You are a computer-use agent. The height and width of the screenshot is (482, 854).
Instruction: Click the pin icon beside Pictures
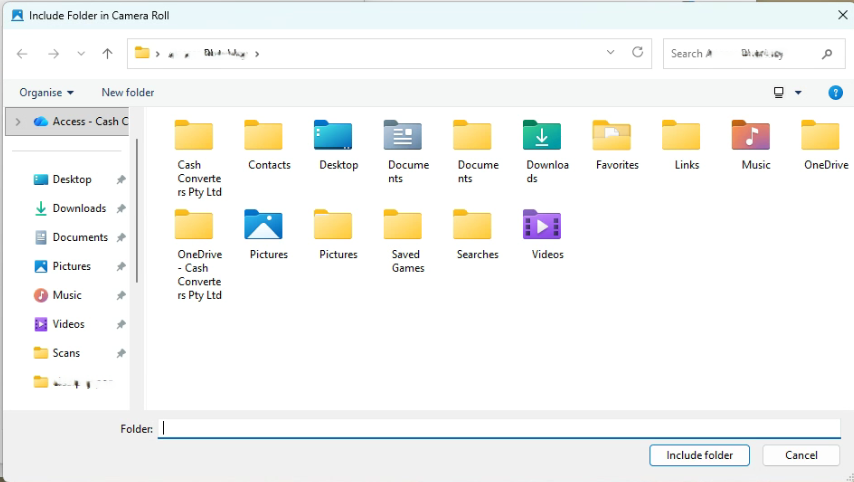click(121, 266)
